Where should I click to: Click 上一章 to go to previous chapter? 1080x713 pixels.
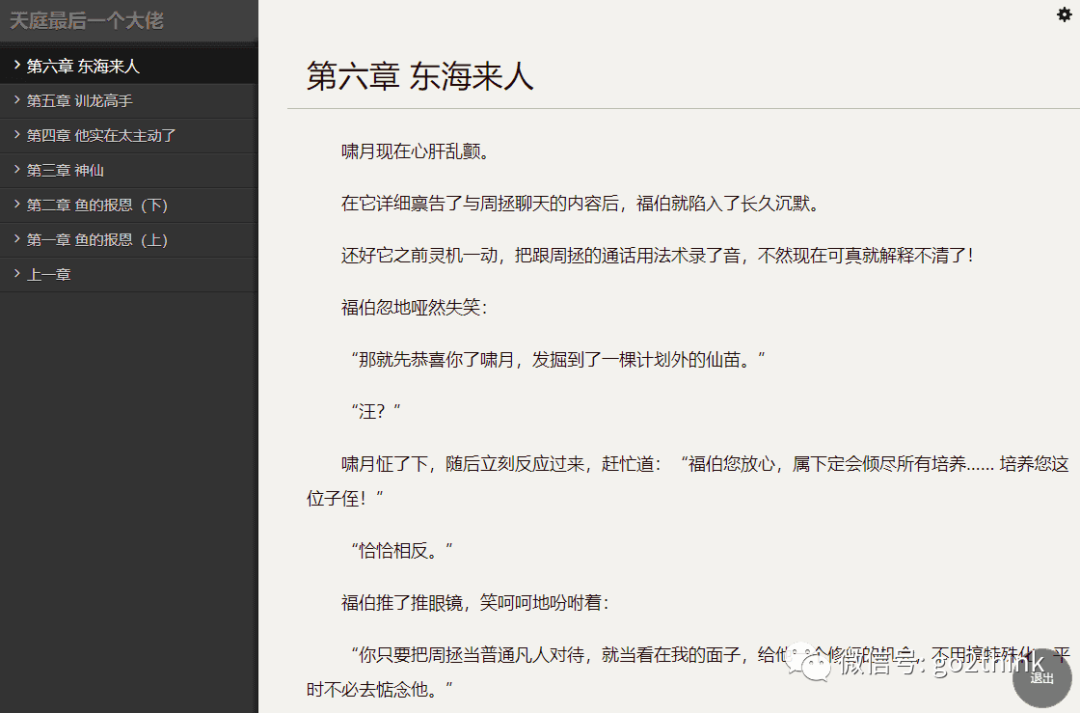51,273
